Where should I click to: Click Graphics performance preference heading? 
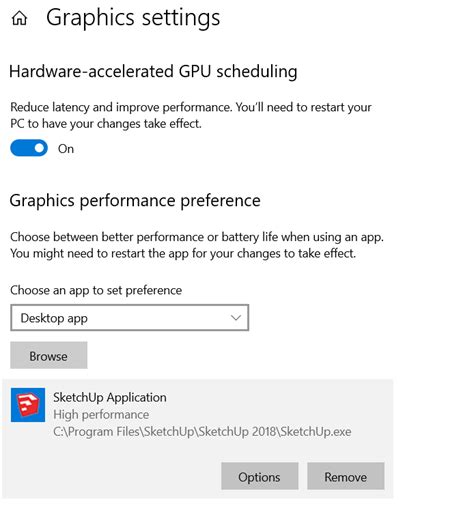tap(135, 201)
